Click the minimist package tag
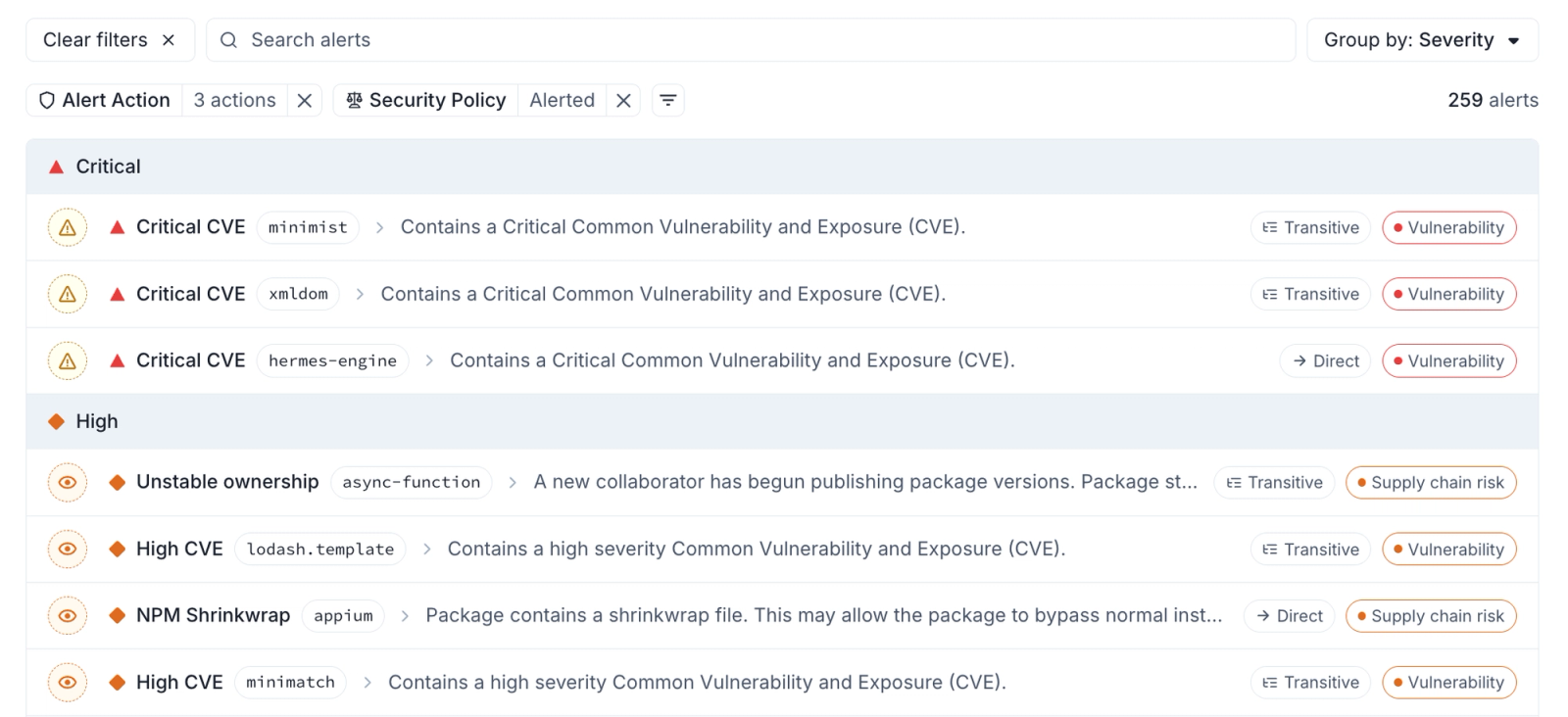 coord(308,227)
